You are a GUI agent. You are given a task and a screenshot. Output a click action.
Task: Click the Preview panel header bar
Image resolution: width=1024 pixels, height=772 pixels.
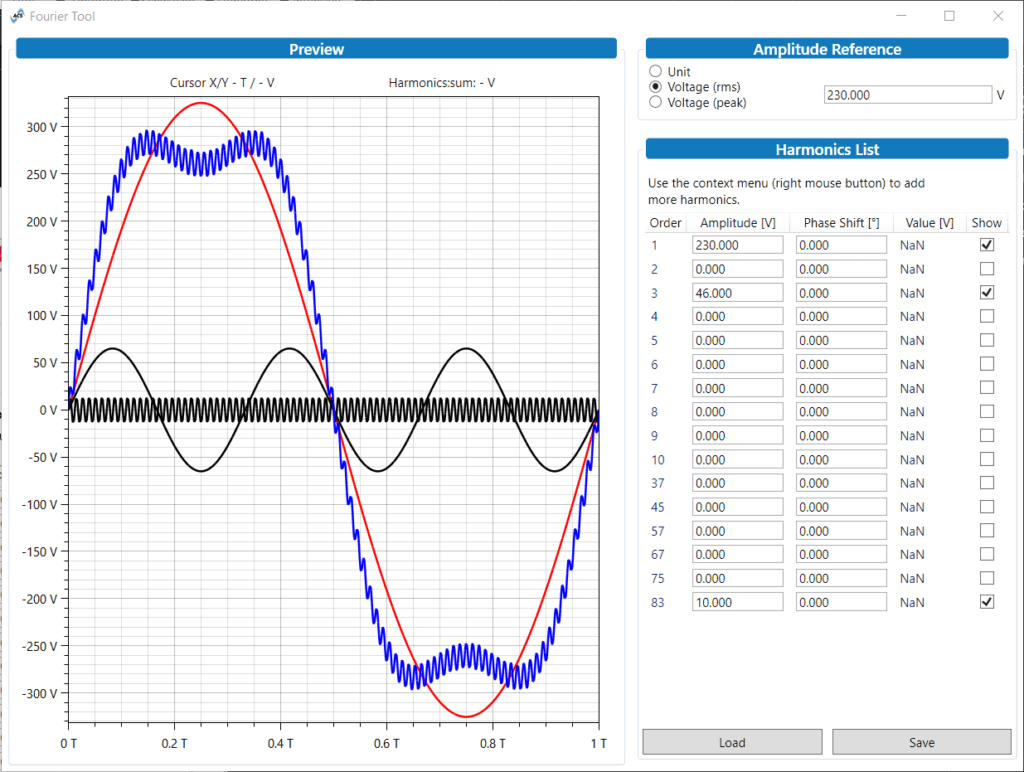pyautogui.click(x=316, y=49)
